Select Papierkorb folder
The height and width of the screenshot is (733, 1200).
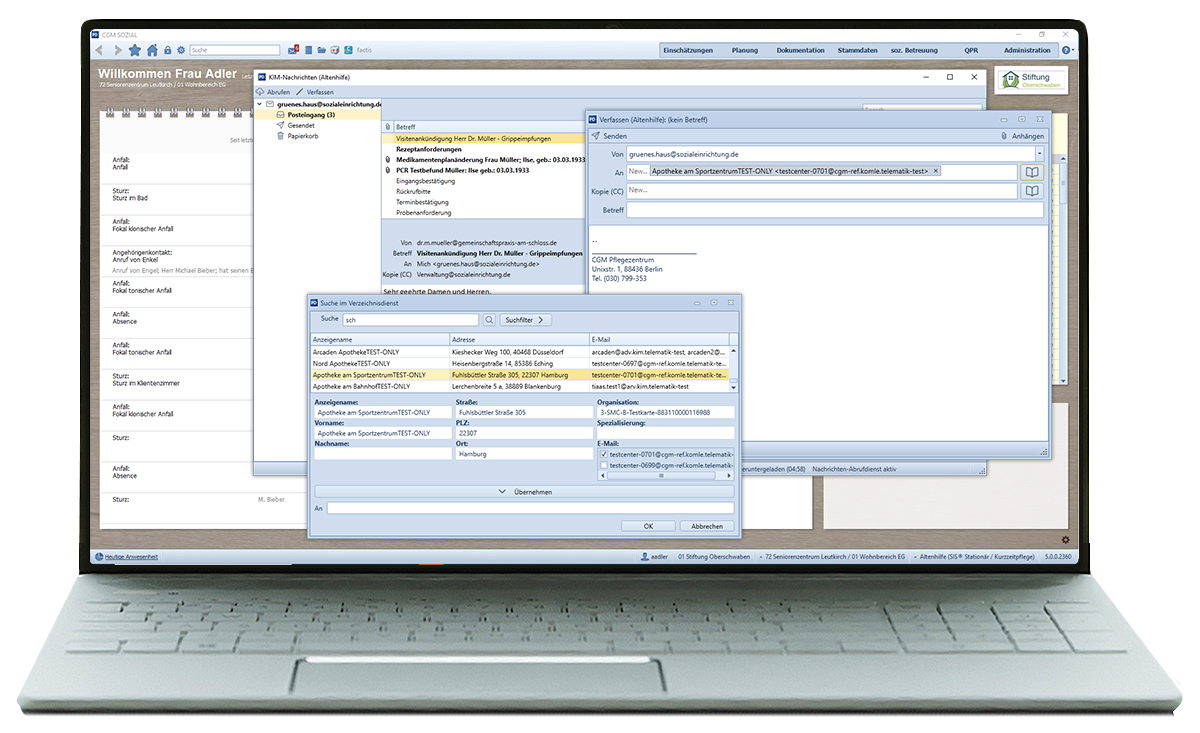tap(303, 136)
